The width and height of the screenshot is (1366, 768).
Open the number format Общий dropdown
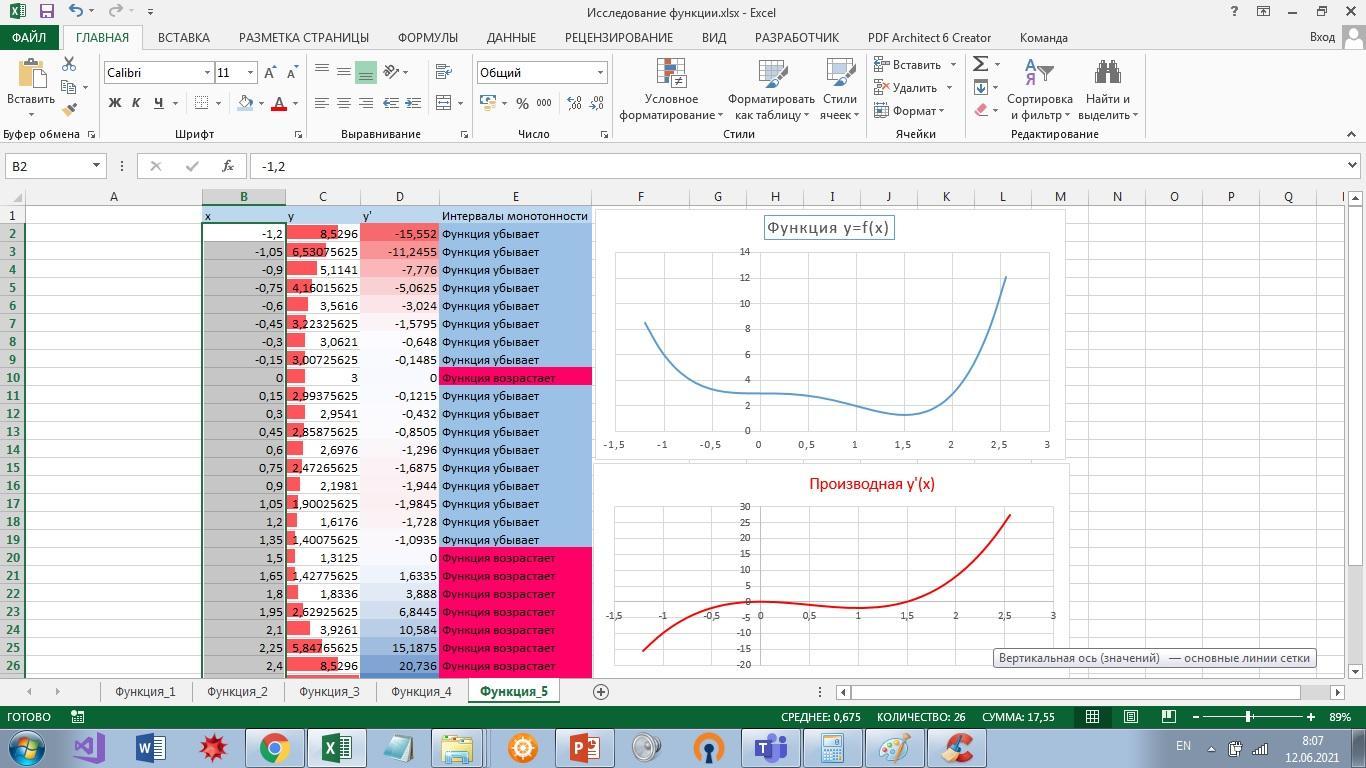tap(600, 73)
